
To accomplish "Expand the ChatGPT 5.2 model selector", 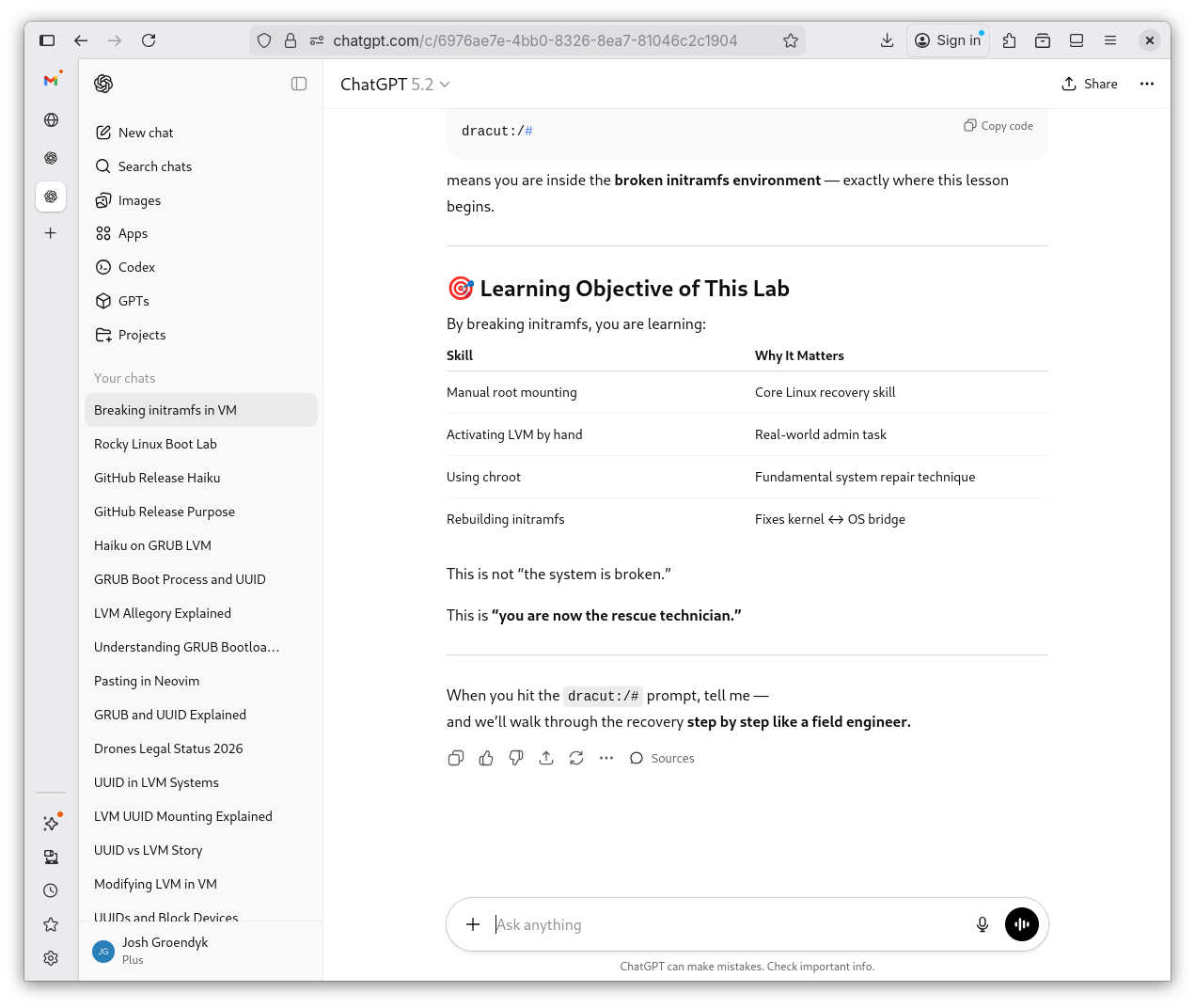I will coord(395,85).
